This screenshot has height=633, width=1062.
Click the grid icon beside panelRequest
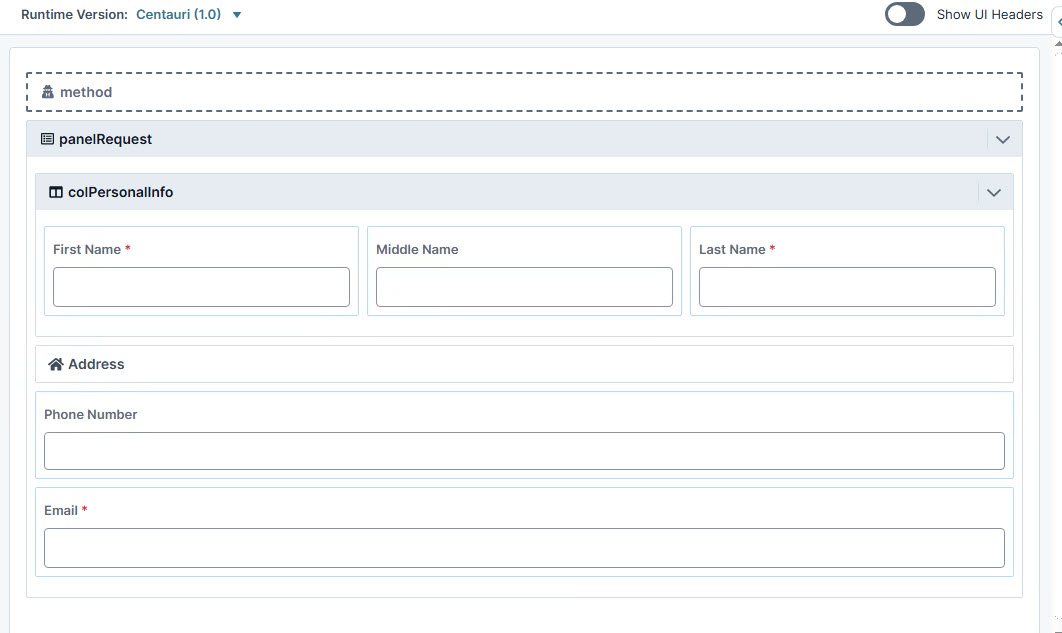tap(46, 139)
